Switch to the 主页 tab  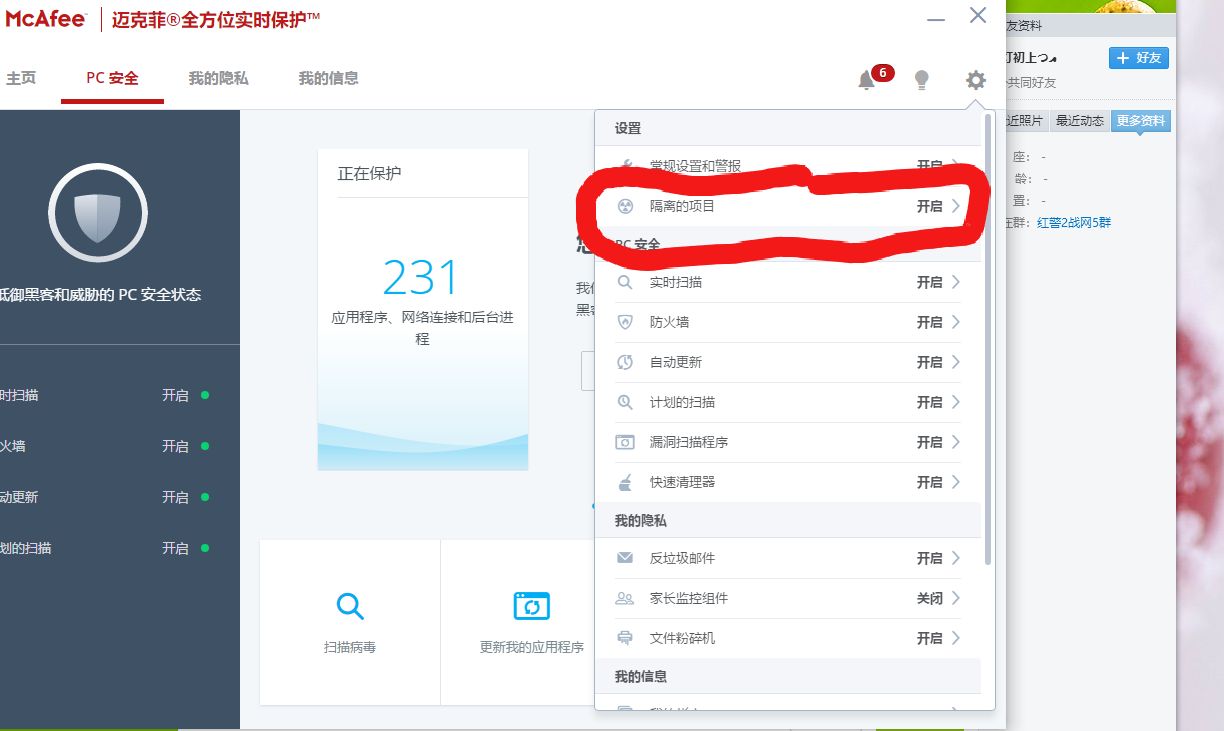(x=21, y=78)
